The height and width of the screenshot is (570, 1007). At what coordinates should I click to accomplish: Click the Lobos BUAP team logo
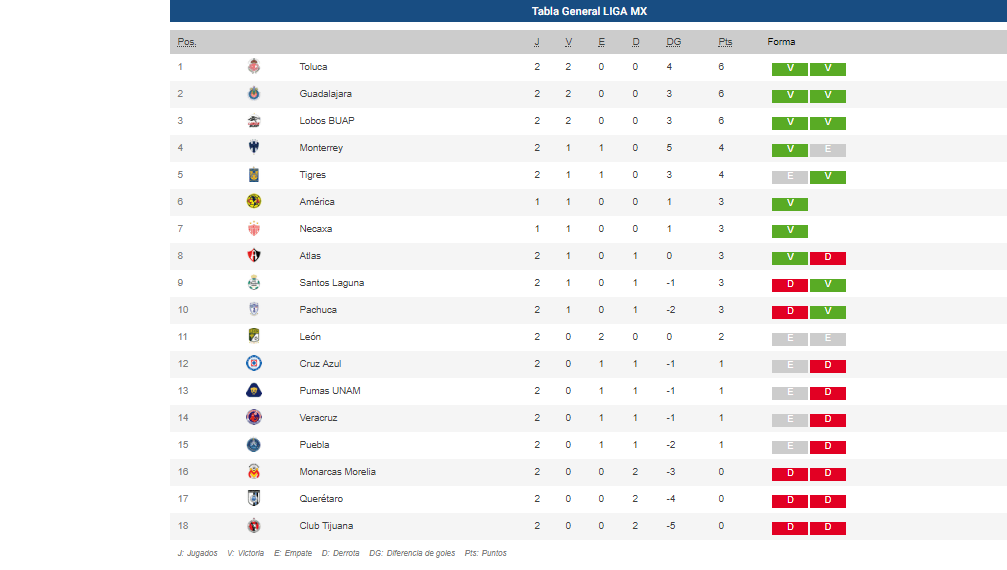(x=254, y=121)
